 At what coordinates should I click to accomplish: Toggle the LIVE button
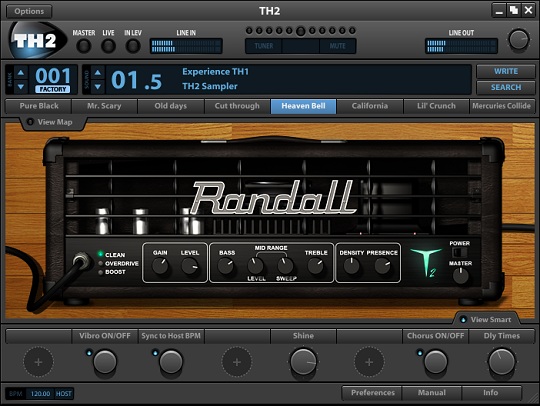point(108,46)
